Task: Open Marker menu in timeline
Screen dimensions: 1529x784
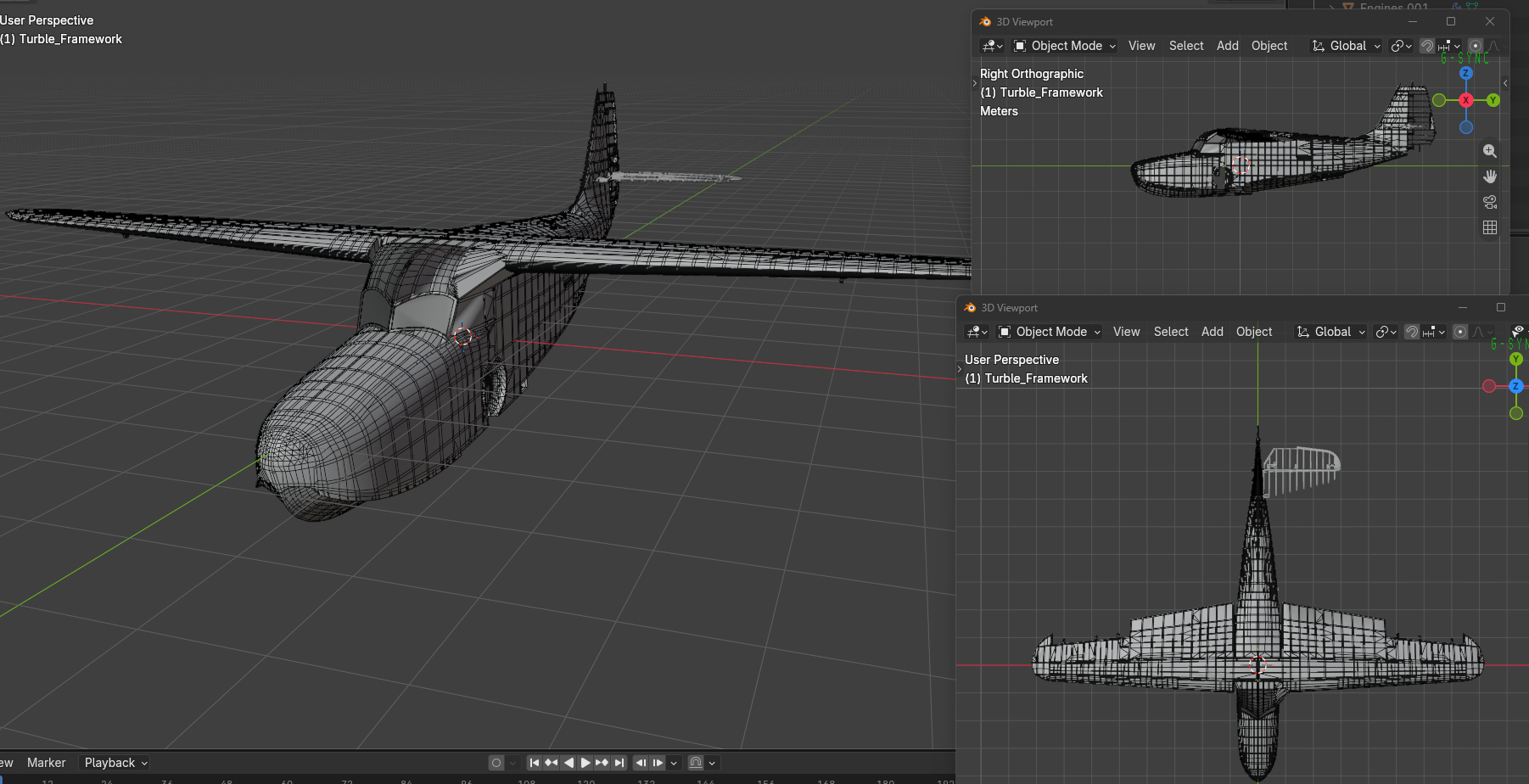Action: 46,763
